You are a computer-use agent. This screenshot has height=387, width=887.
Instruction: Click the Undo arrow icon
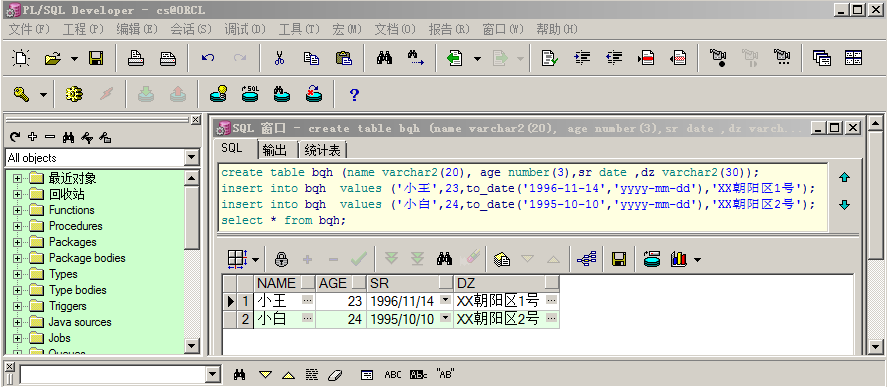tap(208, 58)
